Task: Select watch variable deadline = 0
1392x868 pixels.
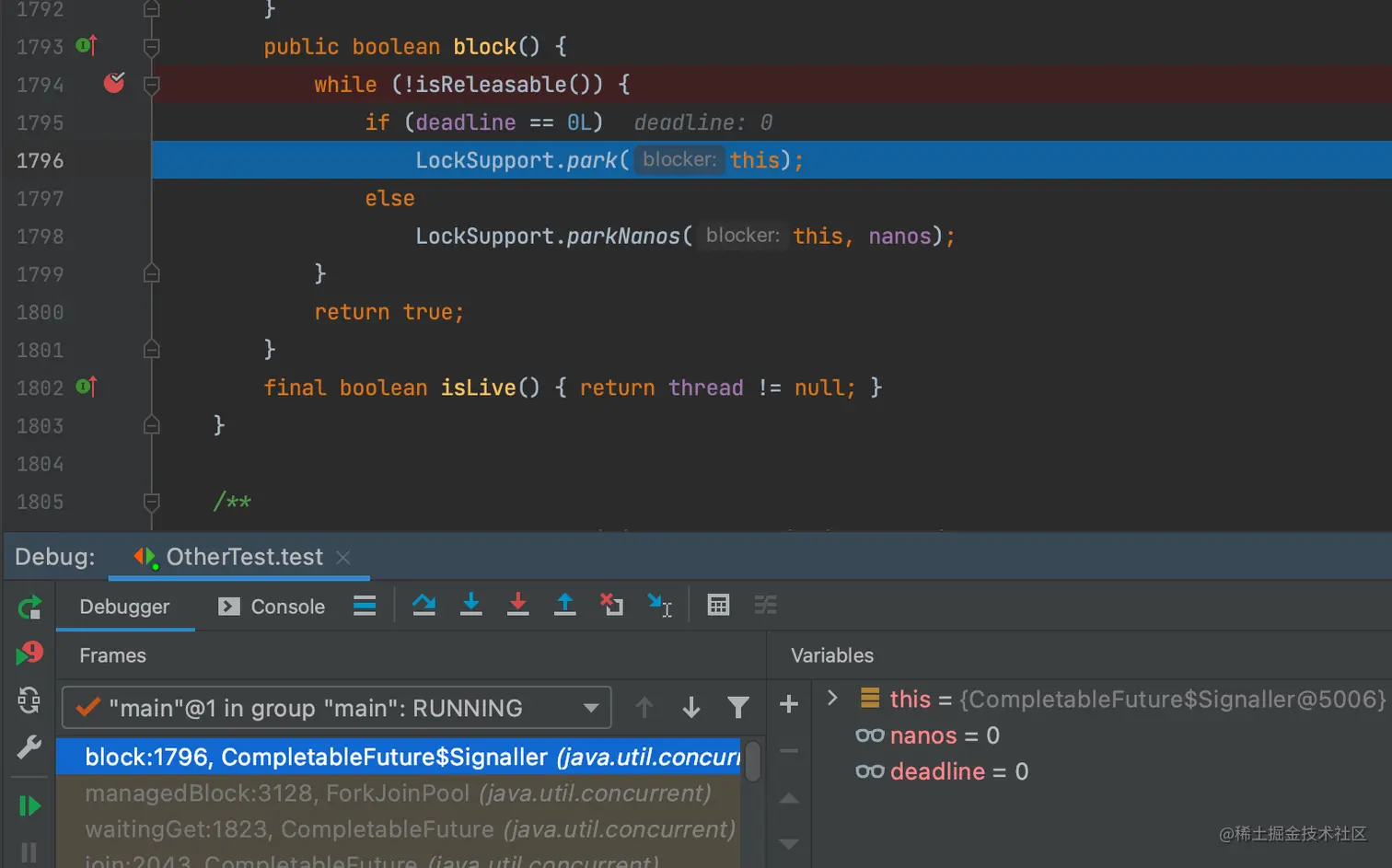Action: point(942,771)
